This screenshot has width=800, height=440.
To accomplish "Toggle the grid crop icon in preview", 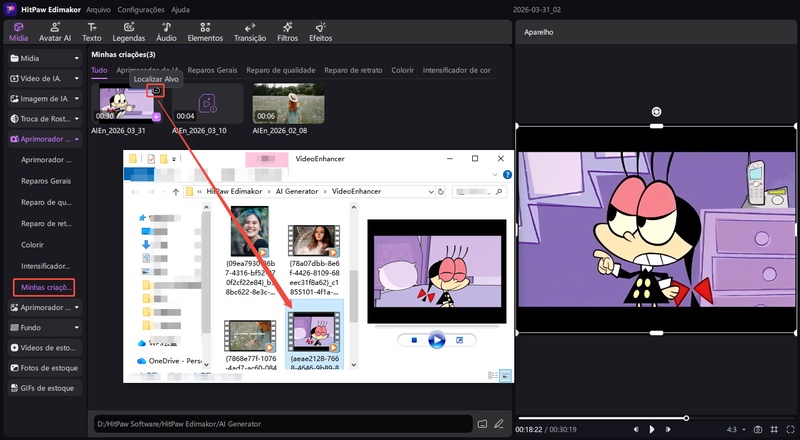I will 774,429.
